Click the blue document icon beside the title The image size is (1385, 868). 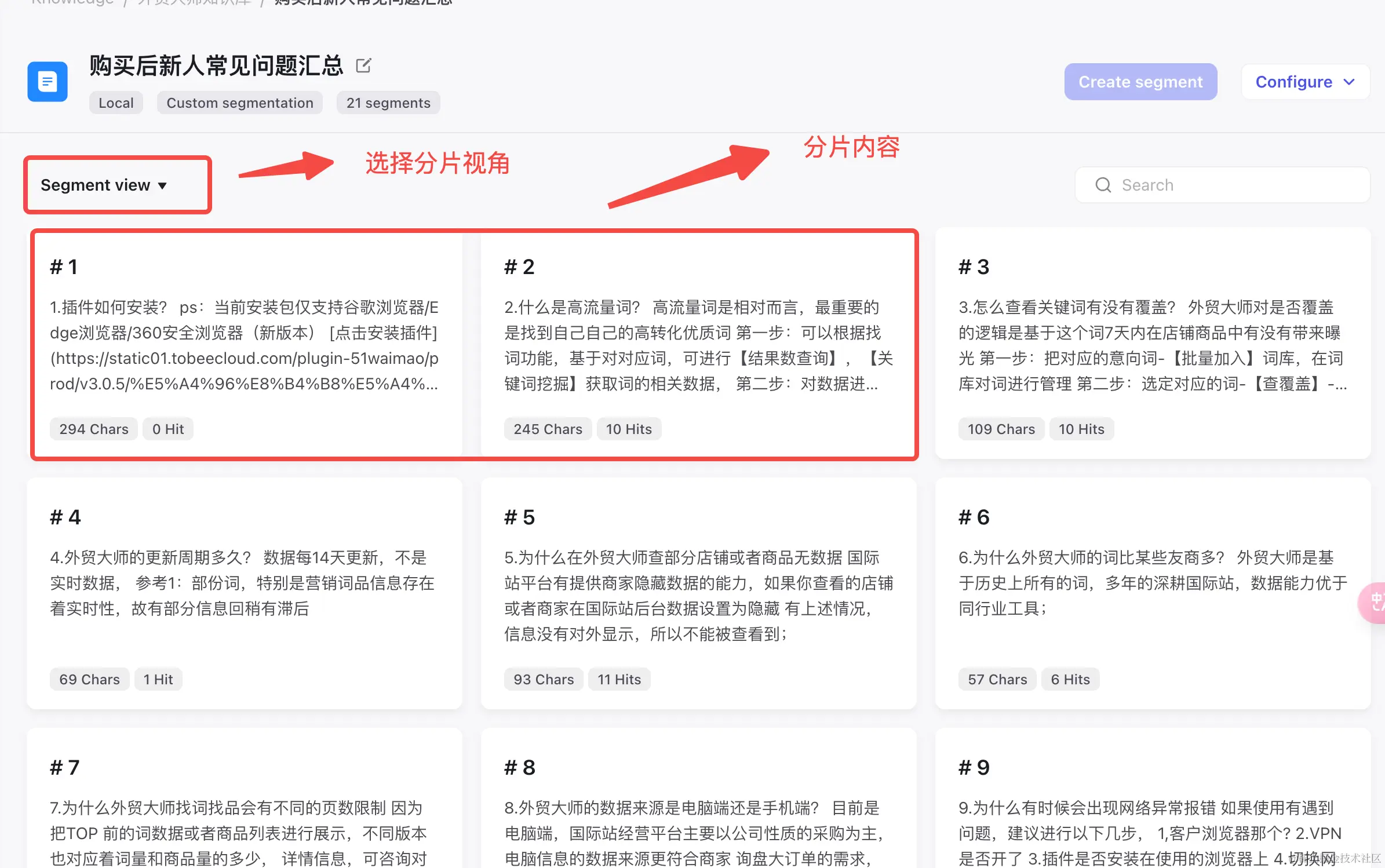(47, 82)
